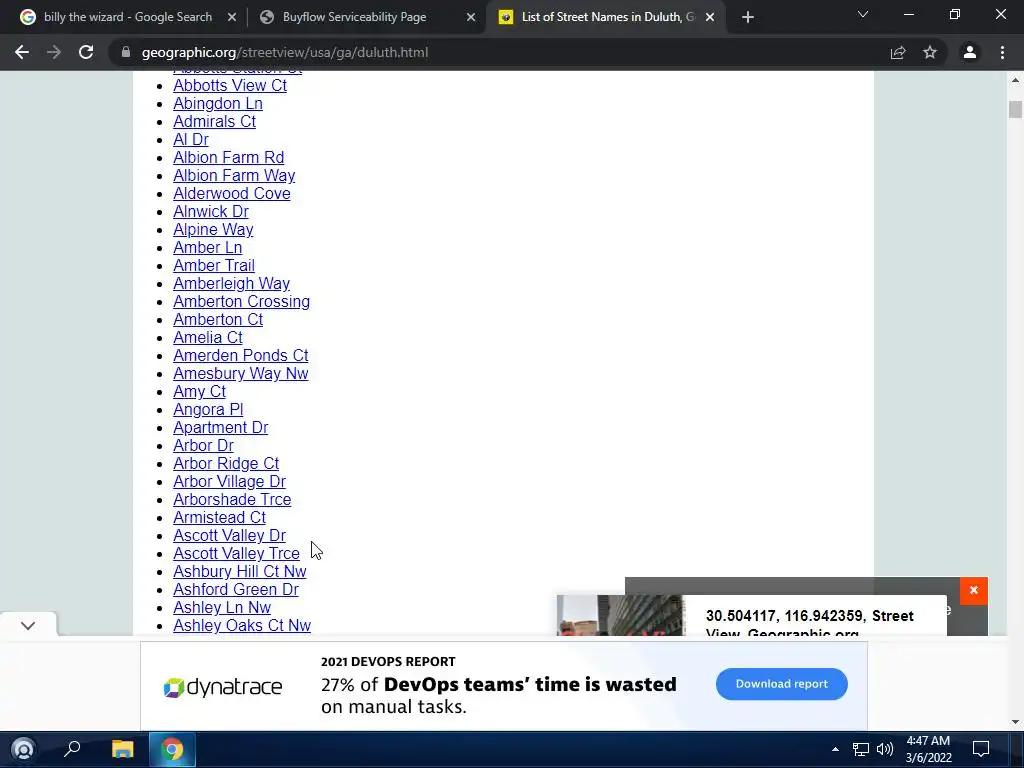Open the Arbor Dr link
The image size is (1024, 768).
[203, 445]
